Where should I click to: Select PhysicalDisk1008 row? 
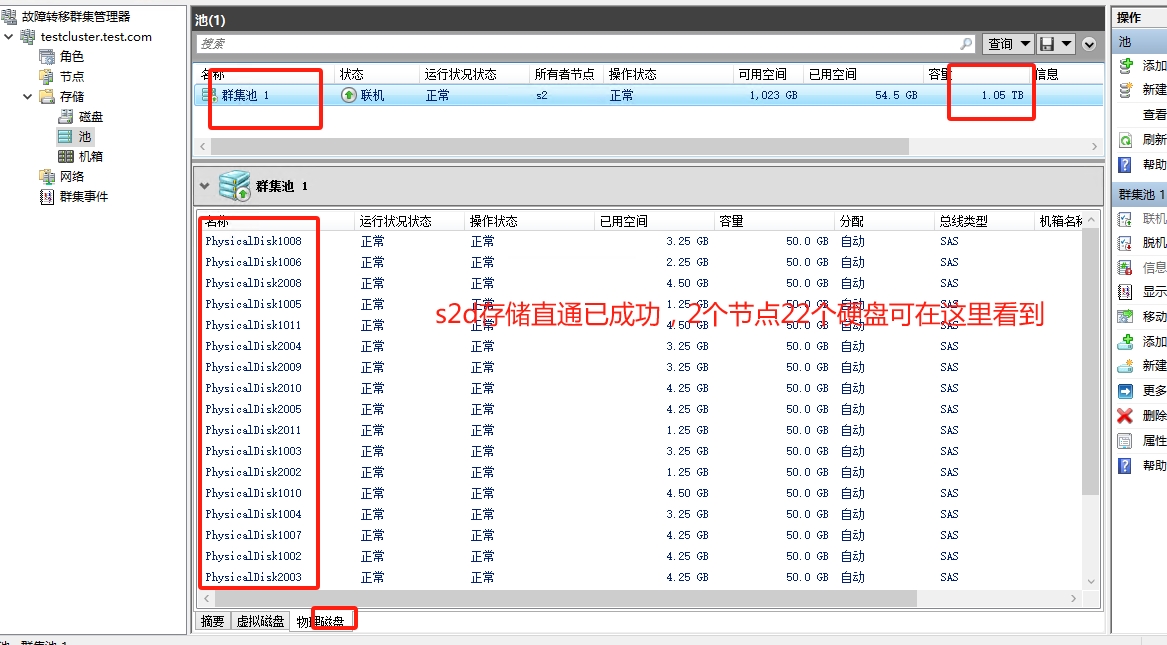[x=640, y=241]
